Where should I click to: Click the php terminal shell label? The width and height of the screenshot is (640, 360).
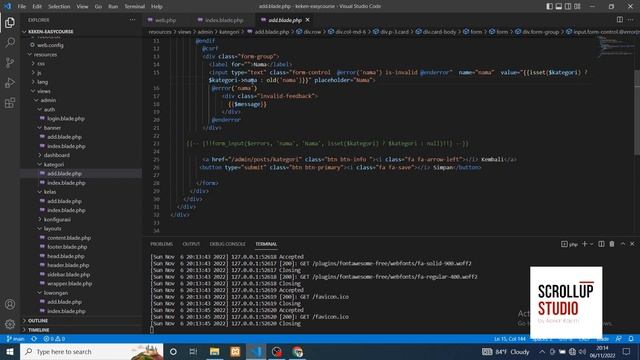[569, 244]
